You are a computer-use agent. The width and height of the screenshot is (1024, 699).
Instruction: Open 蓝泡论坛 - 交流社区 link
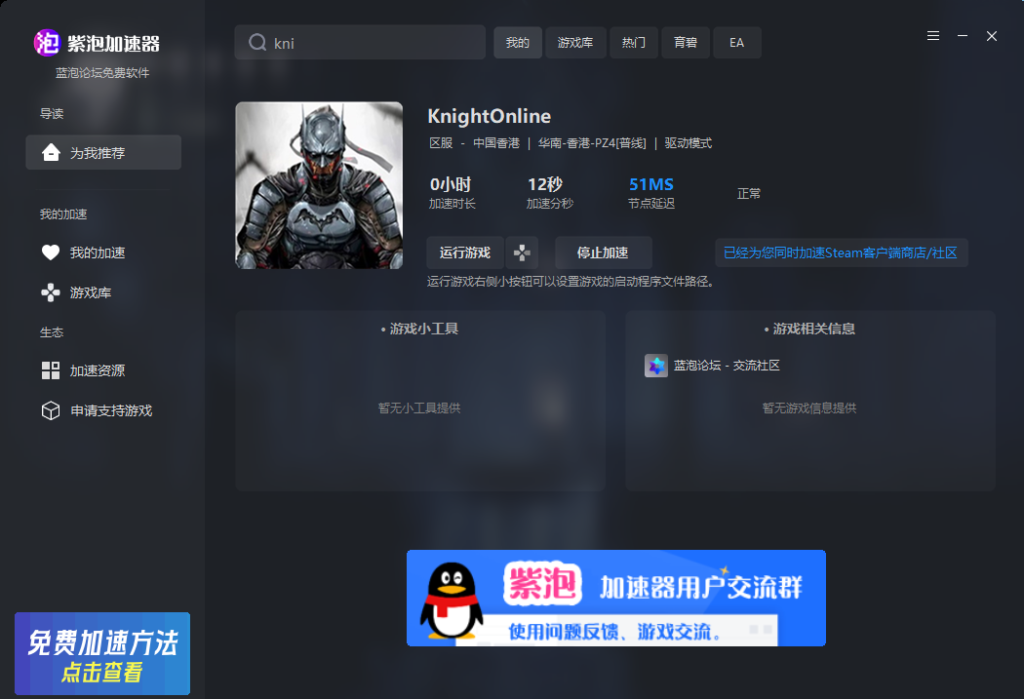point(726,365)
